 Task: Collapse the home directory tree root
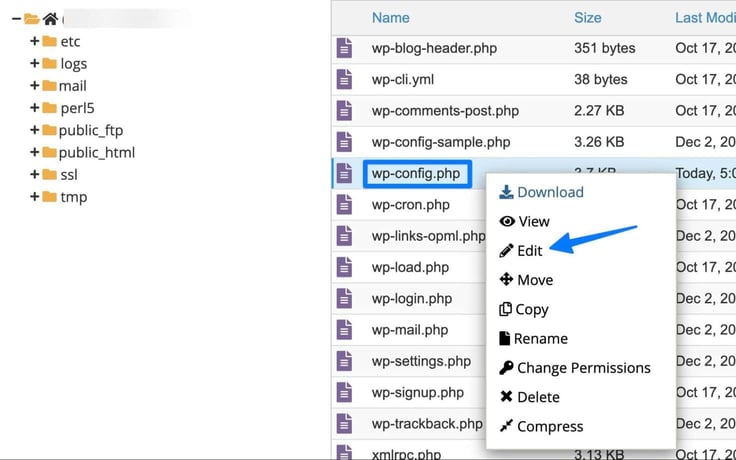pos(16,19)
